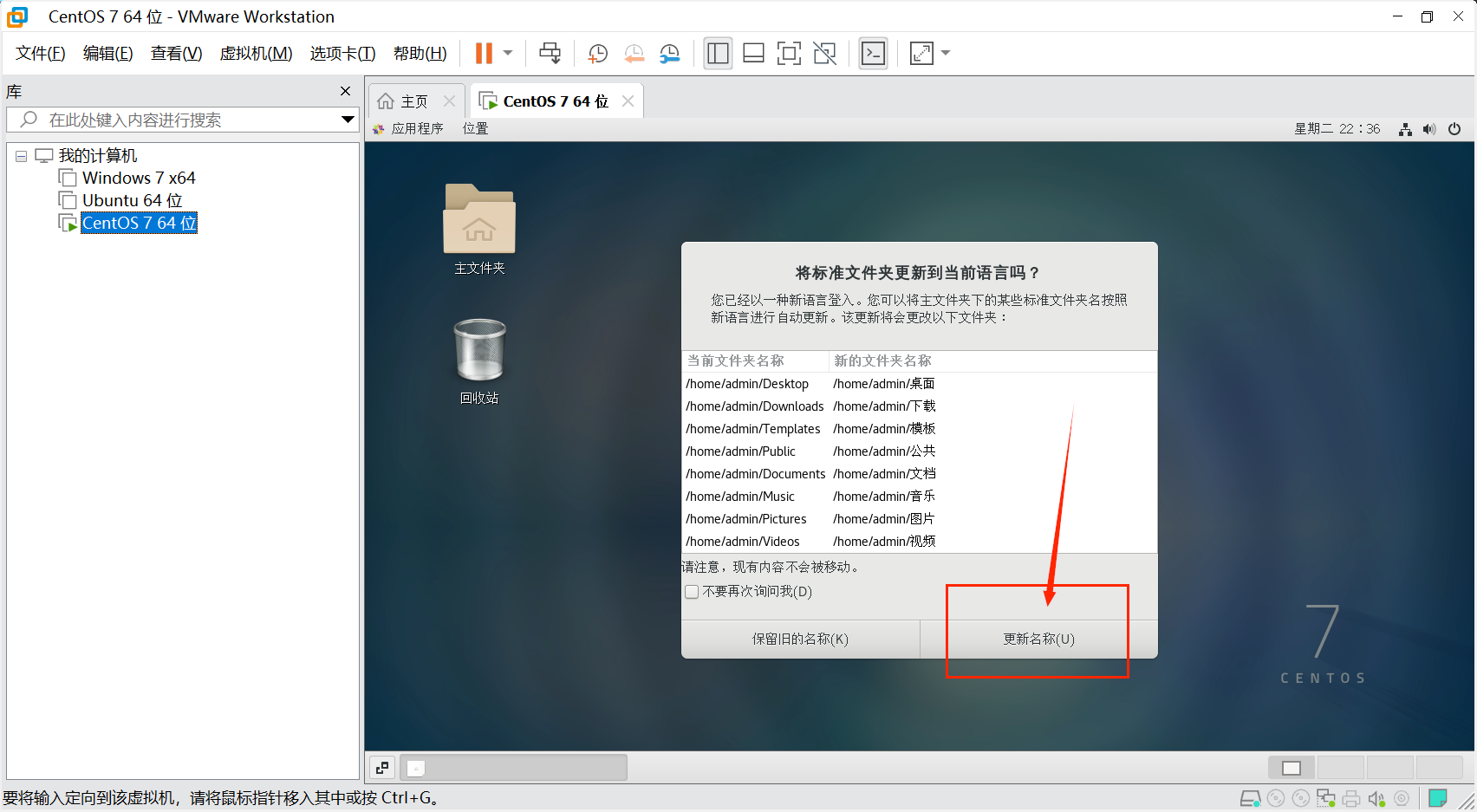Click the power icon in GNOME top bar
The width and height of the screenshot is (1477, 812).
tap(1454, 129)
